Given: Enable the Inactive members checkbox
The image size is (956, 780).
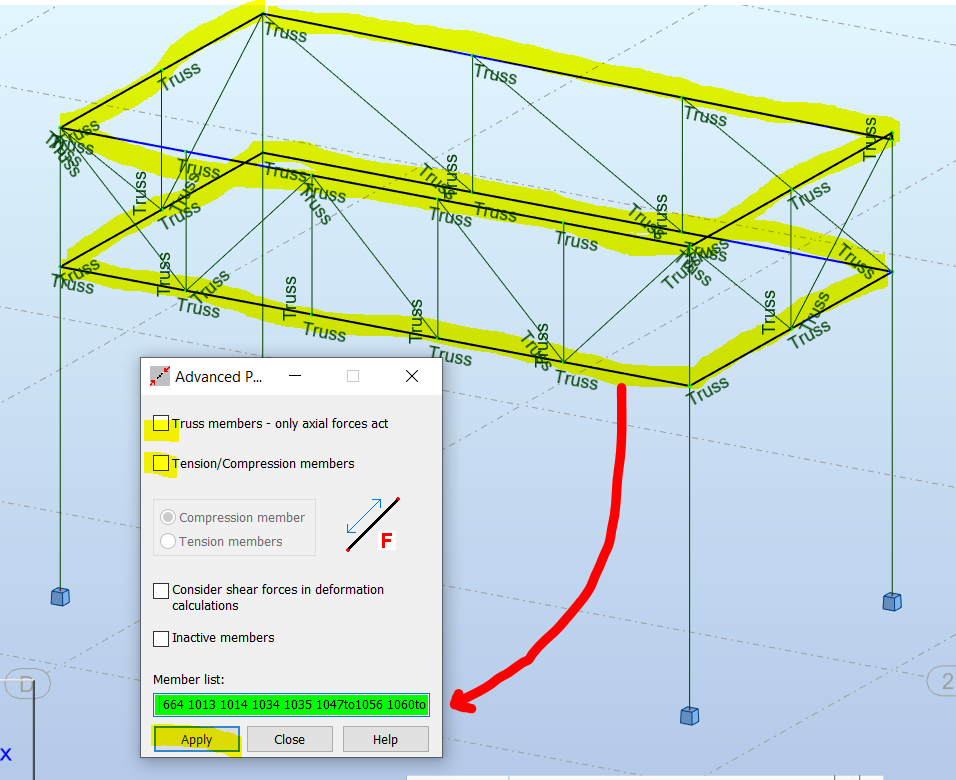Looking at the screenshot, I should tap(161, 638).
